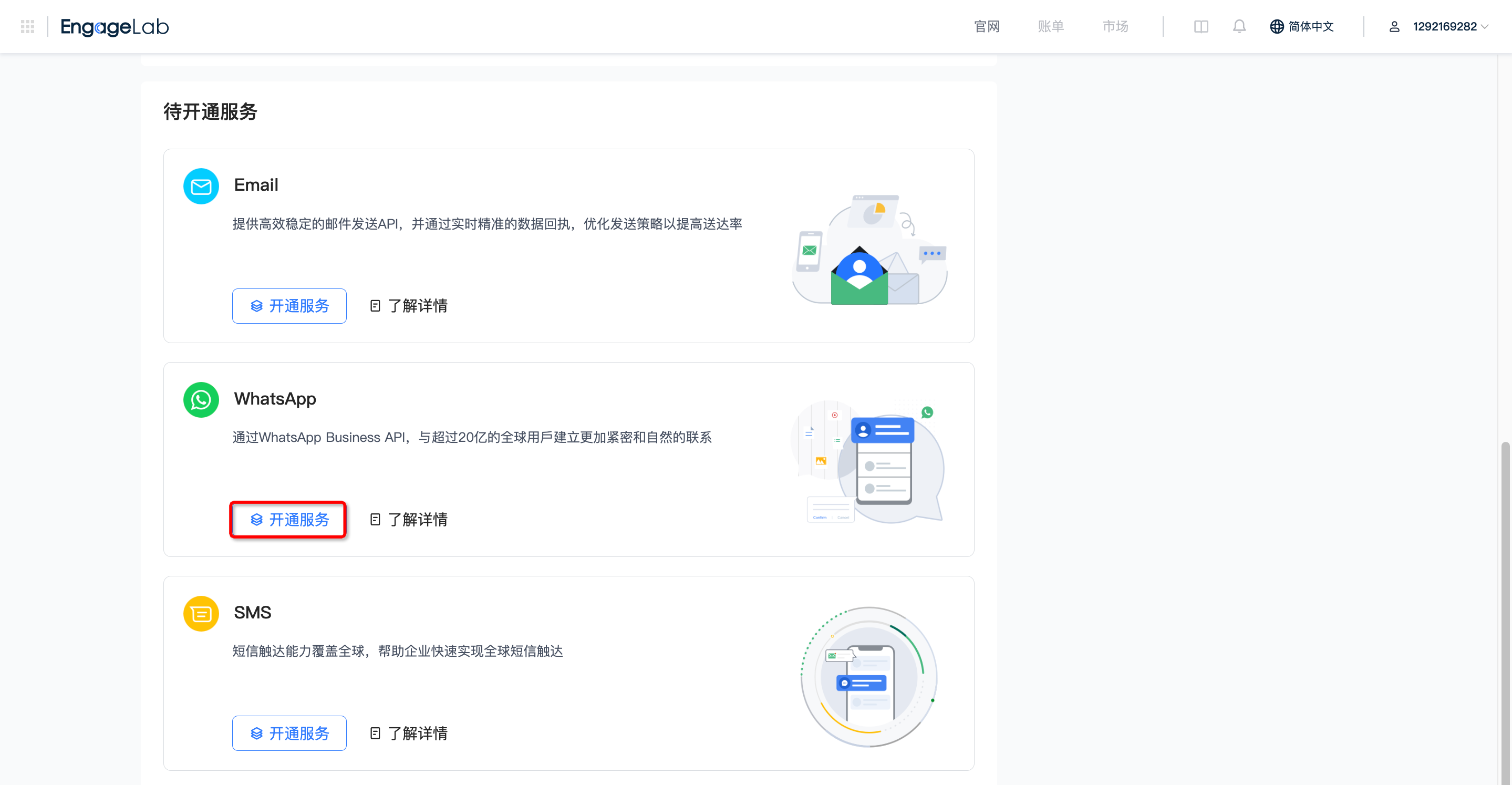Open the documentation book icon
Image resolution: width=1512 pixels, height=785 pixels.
[x=1201, y=26]
